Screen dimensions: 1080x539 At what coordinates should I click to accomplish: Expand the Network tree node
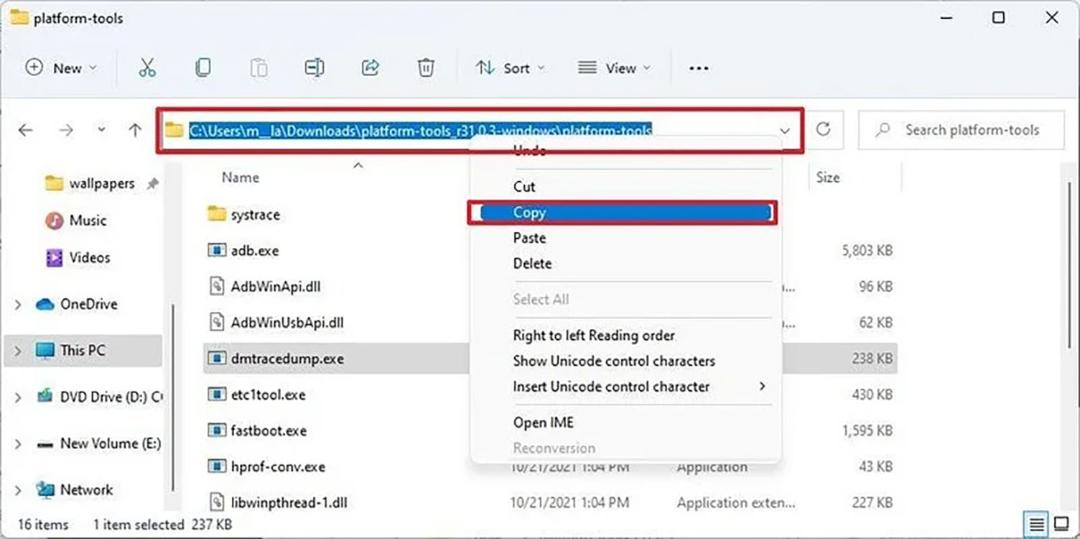18,490
